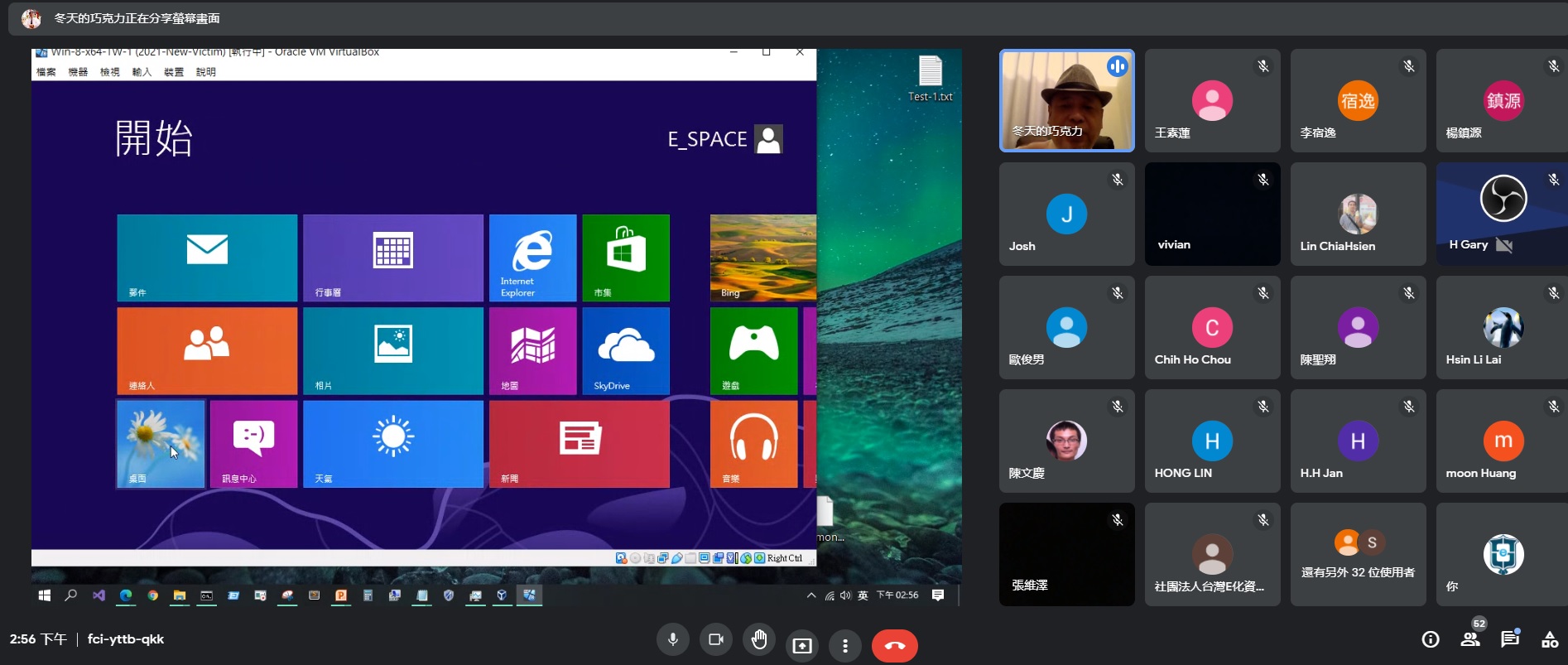Open the Calendar (行事曆) tile
The width and height of the screenshot is (1568, 665).
coord(393,258)
